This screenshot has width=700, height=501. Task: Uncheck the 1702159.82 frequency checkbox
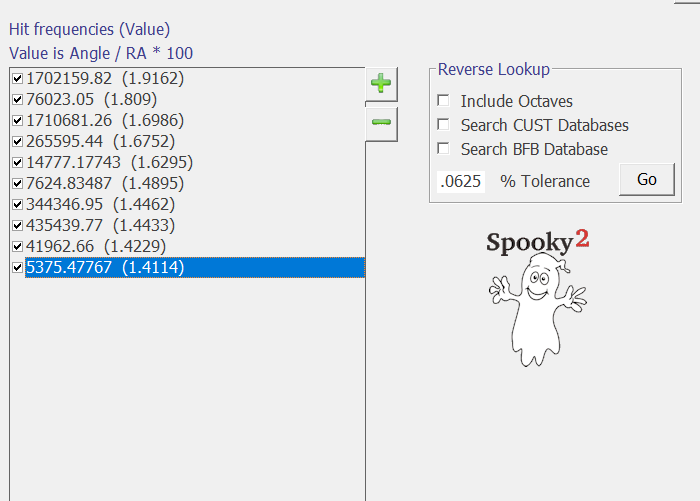[x=17, y=78]
